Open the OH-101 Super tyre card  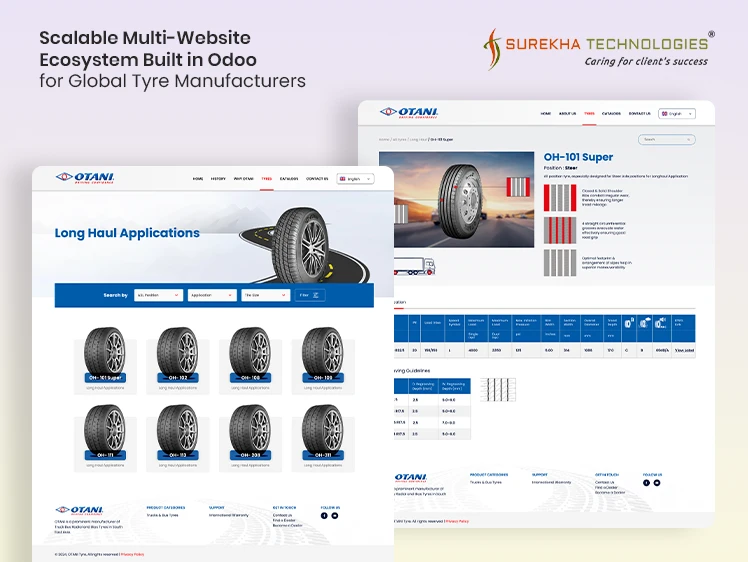pos(105,360)
